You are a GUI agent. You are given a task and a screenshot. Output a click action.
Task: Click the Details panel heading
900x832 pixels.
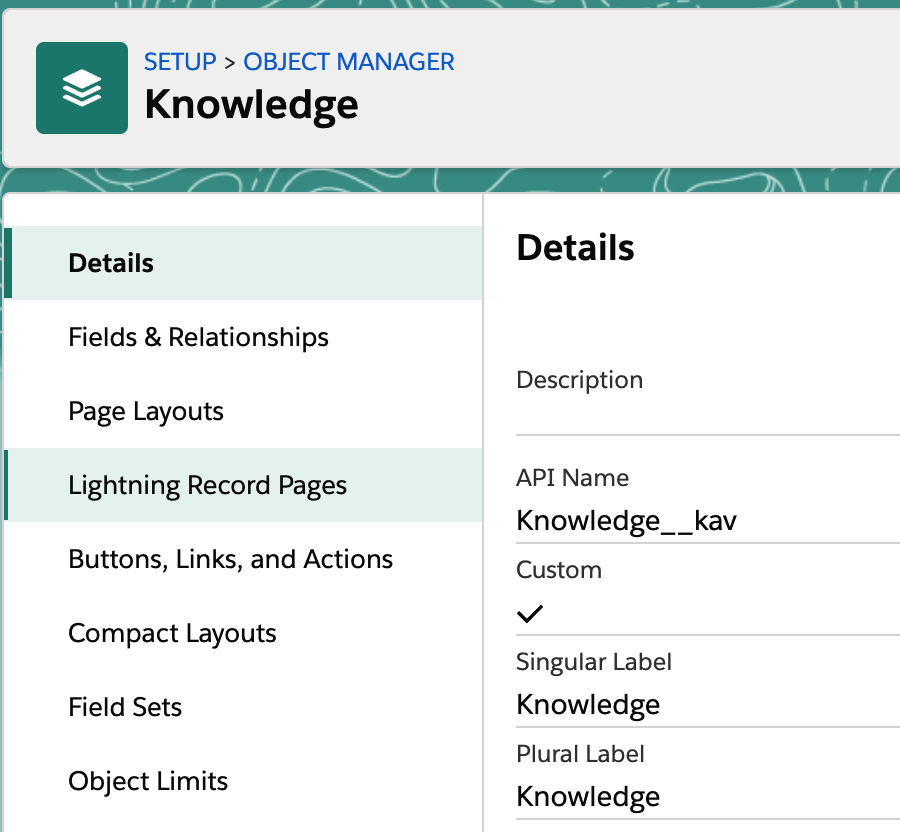[x=575, y=247]
